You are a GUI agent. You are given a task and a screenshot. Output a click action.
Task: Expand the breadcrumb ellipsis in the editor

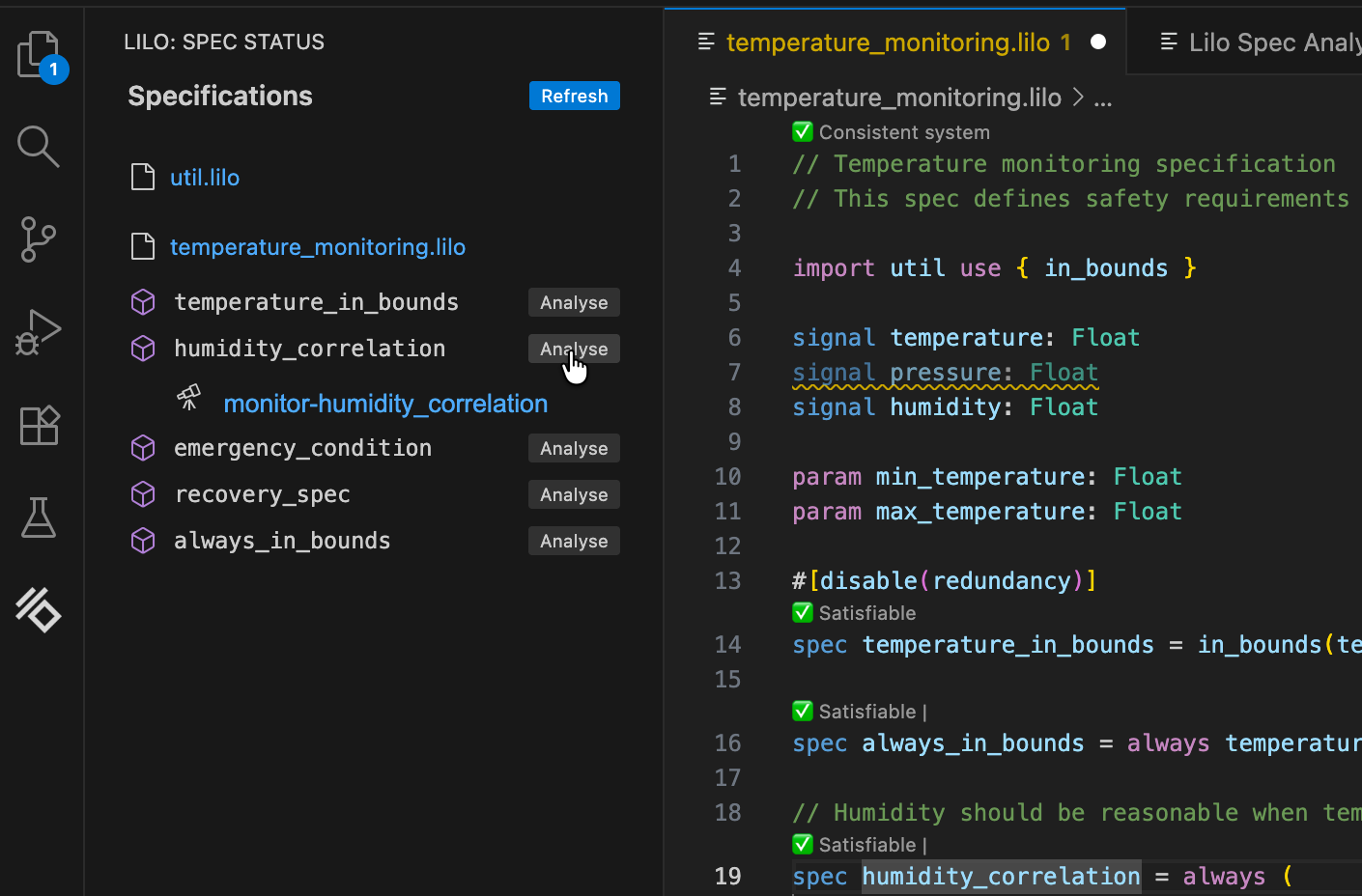click(1103, 98)
